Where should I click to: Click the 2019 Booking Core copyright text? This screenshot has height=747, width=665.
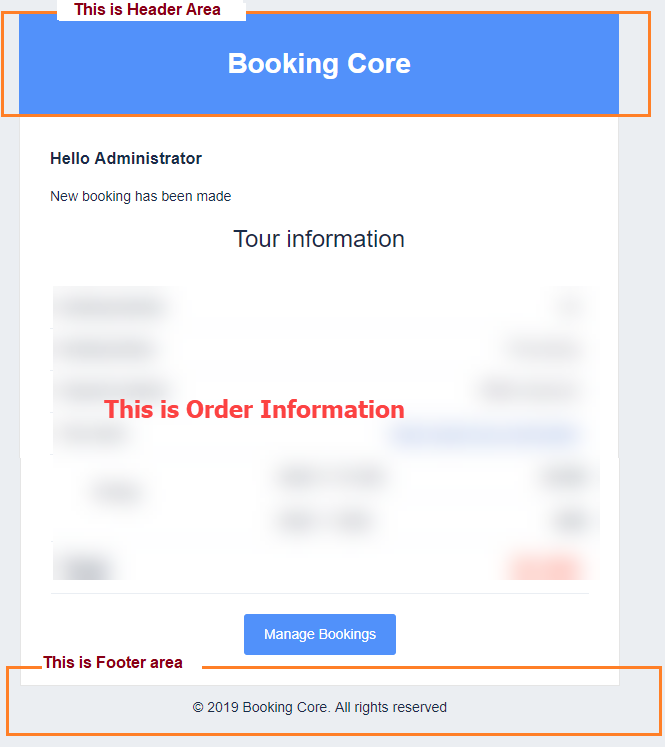coord(320,707)
